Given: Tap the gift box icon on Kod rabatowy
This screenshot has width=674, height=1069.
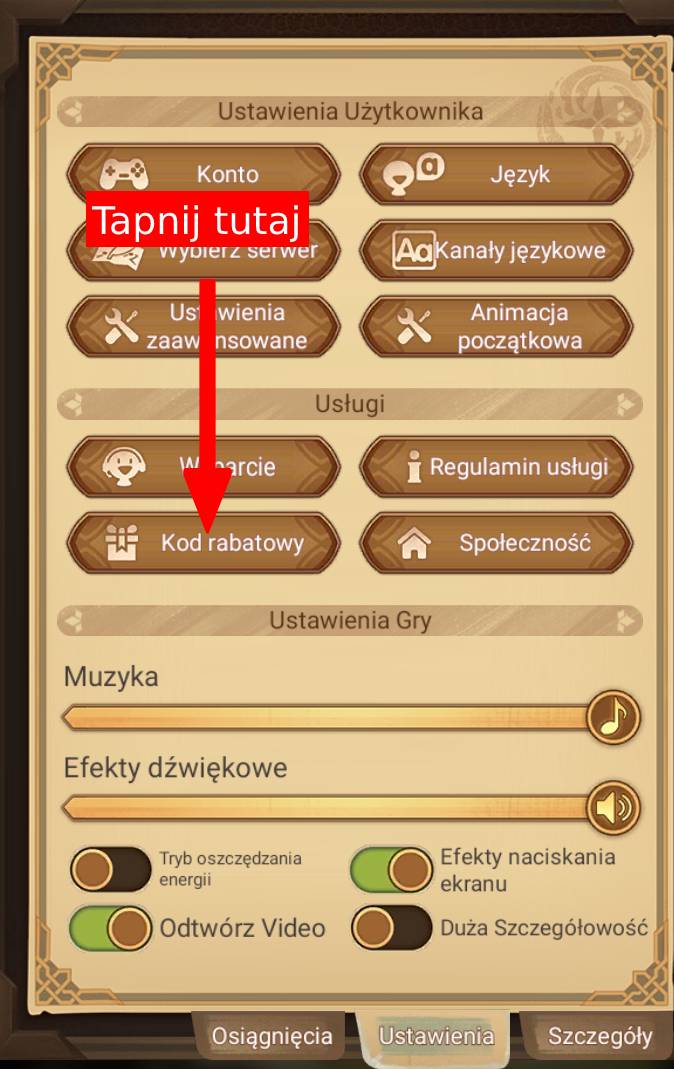Looking at the screenshot, I should [121, 543].
